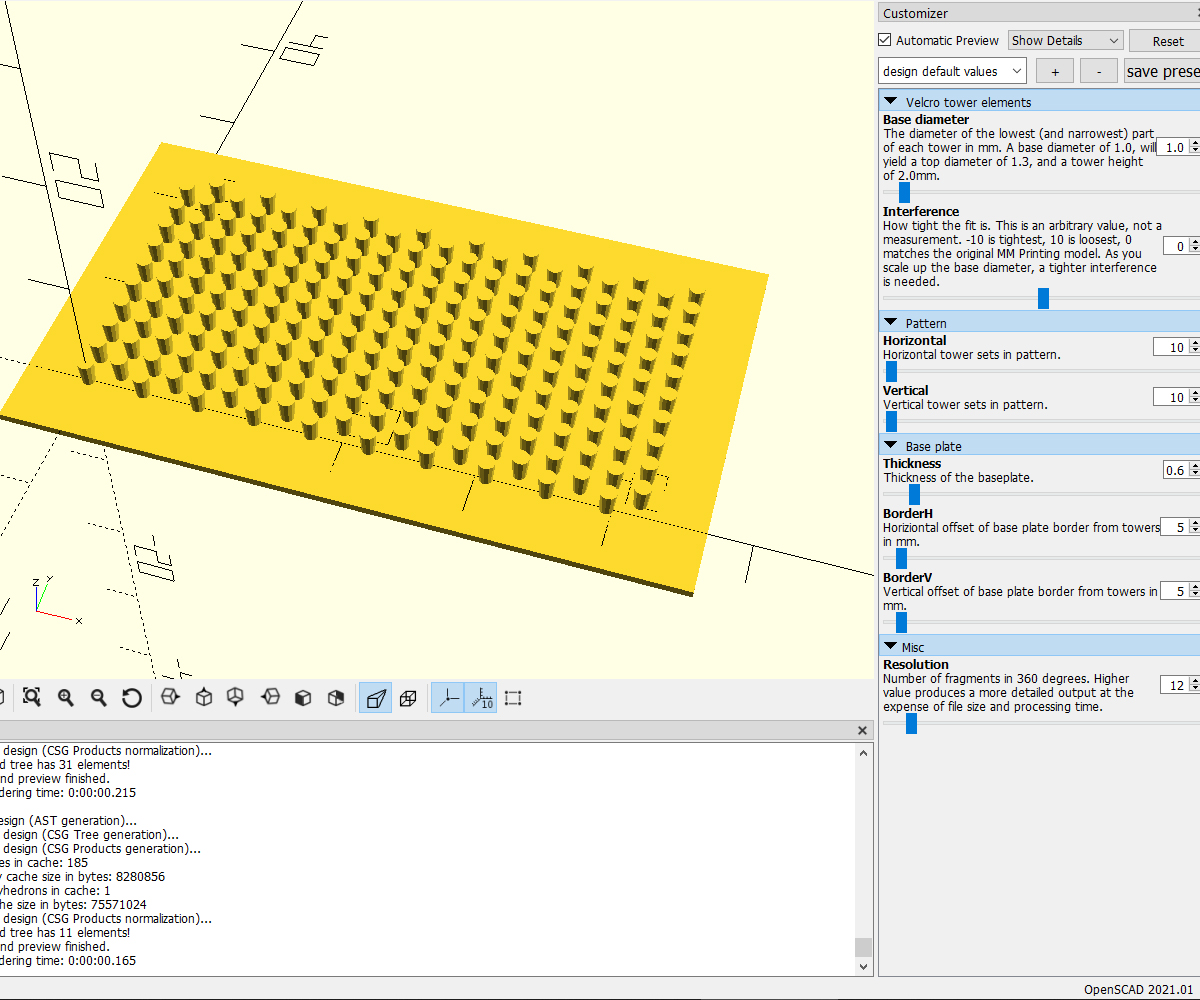Open the design default values preset dropdown

pos(950,71)
